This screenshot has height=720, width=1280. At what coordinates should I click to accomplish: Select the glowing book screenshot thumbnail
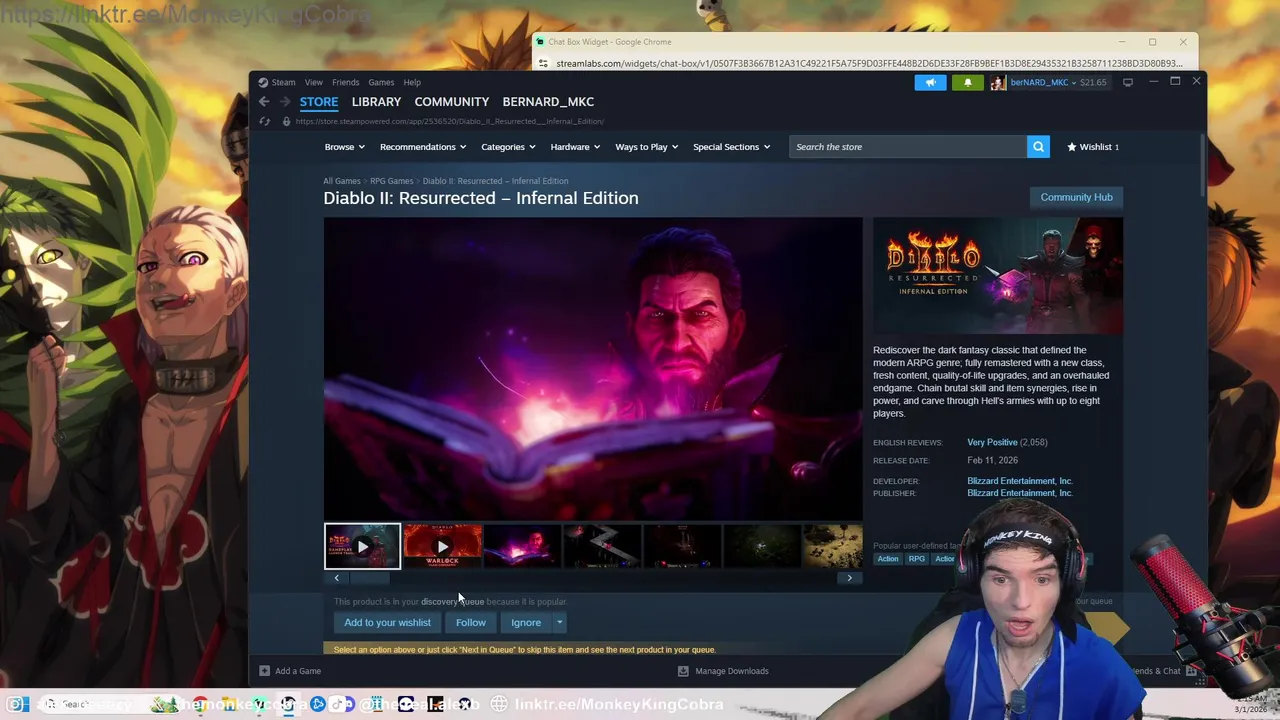tap(522, 546)
